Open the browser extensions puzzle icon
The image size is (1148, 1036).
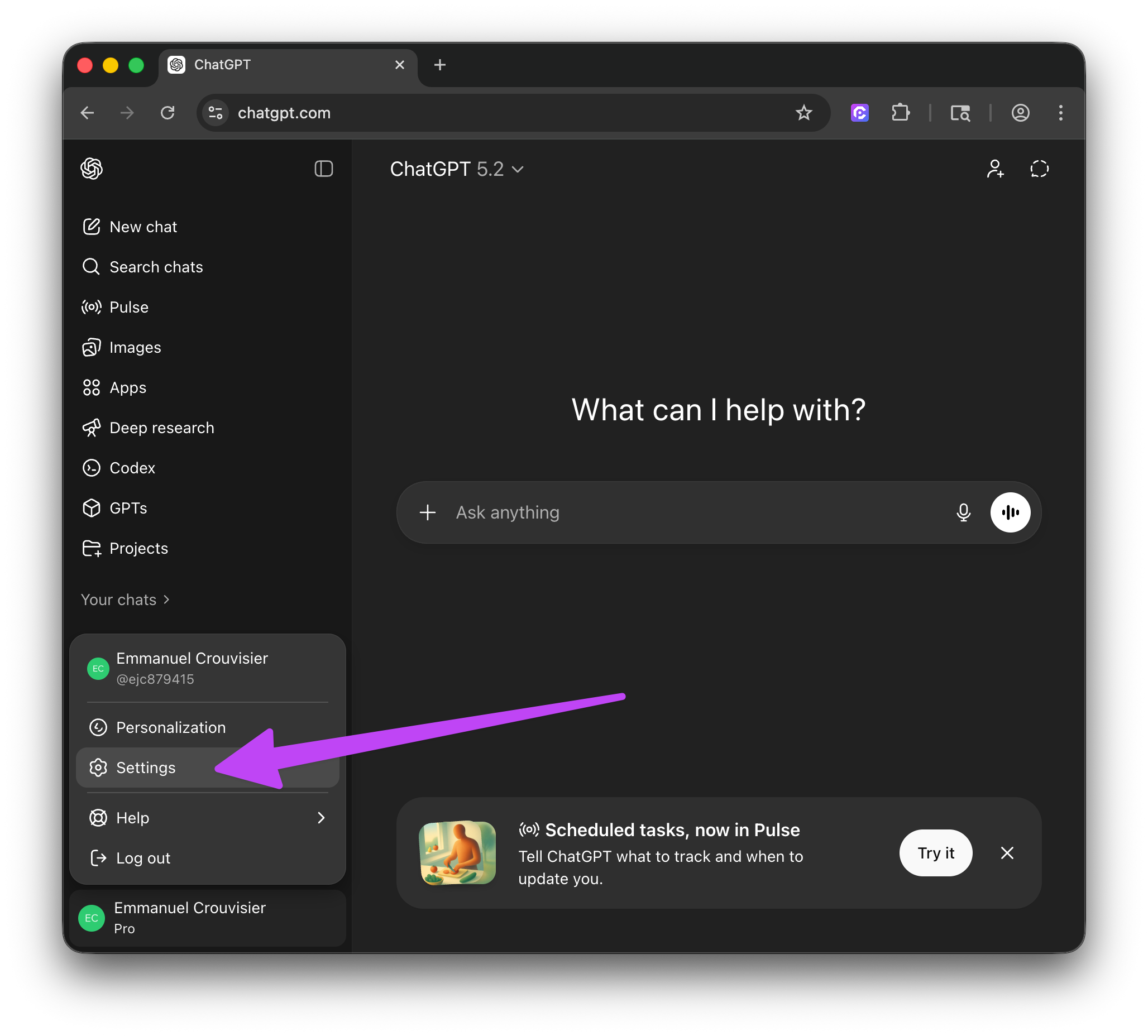click(900, 113)
